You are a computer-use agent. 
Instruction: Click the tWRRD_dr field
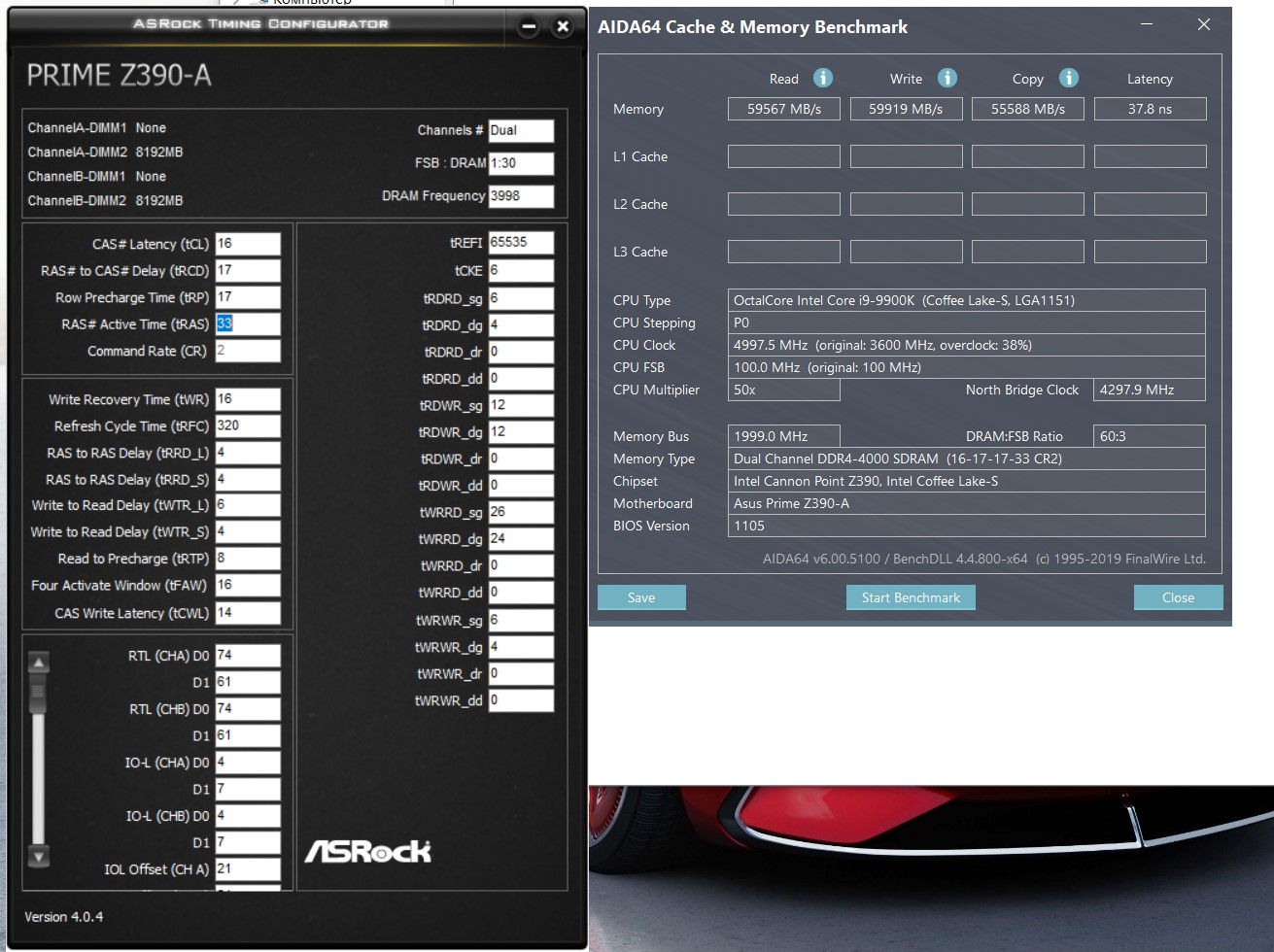521,565
